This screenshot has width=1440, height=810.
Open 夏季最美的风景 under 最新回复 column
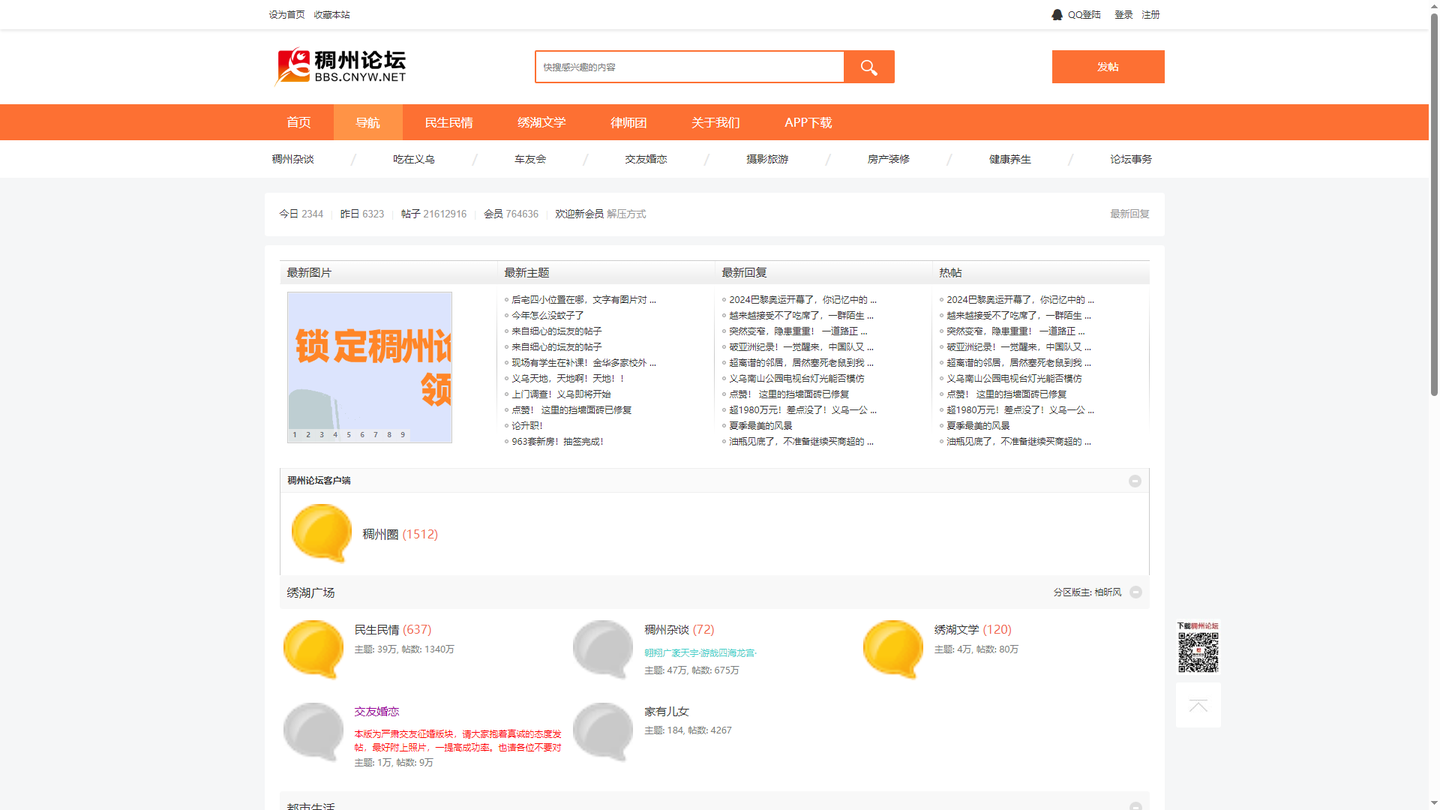click(761, 426)
